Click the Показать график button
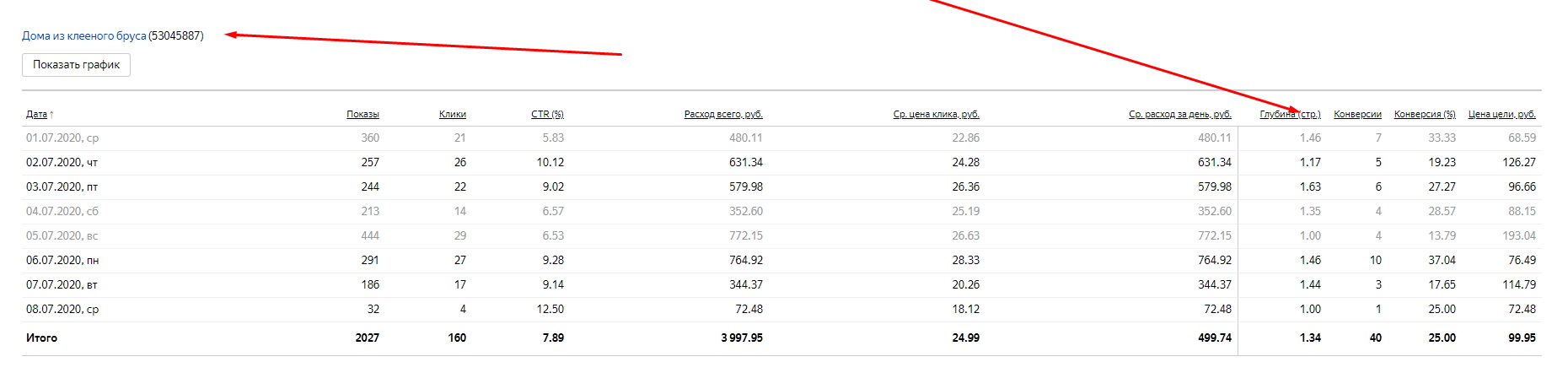The height and width of the screenshot is (389, 1568). click(x=76, y=65)
